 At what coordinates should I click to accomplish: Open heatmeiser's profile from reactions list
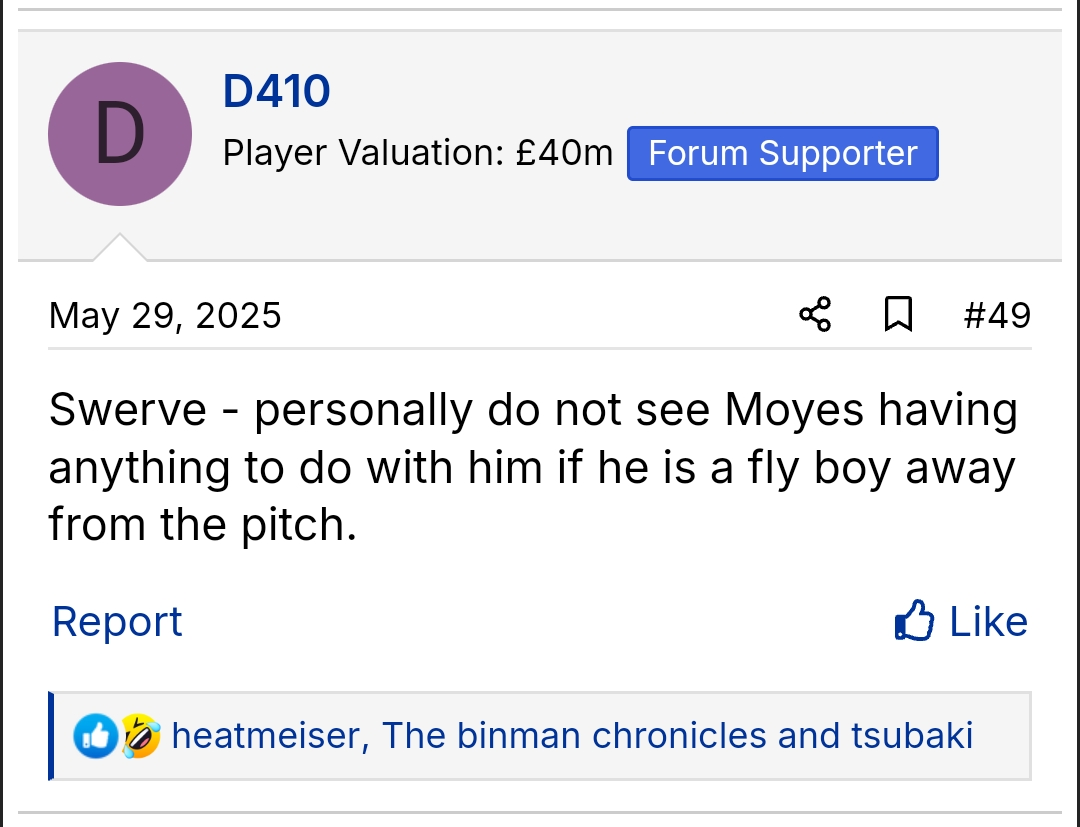[x=265, y=736]
